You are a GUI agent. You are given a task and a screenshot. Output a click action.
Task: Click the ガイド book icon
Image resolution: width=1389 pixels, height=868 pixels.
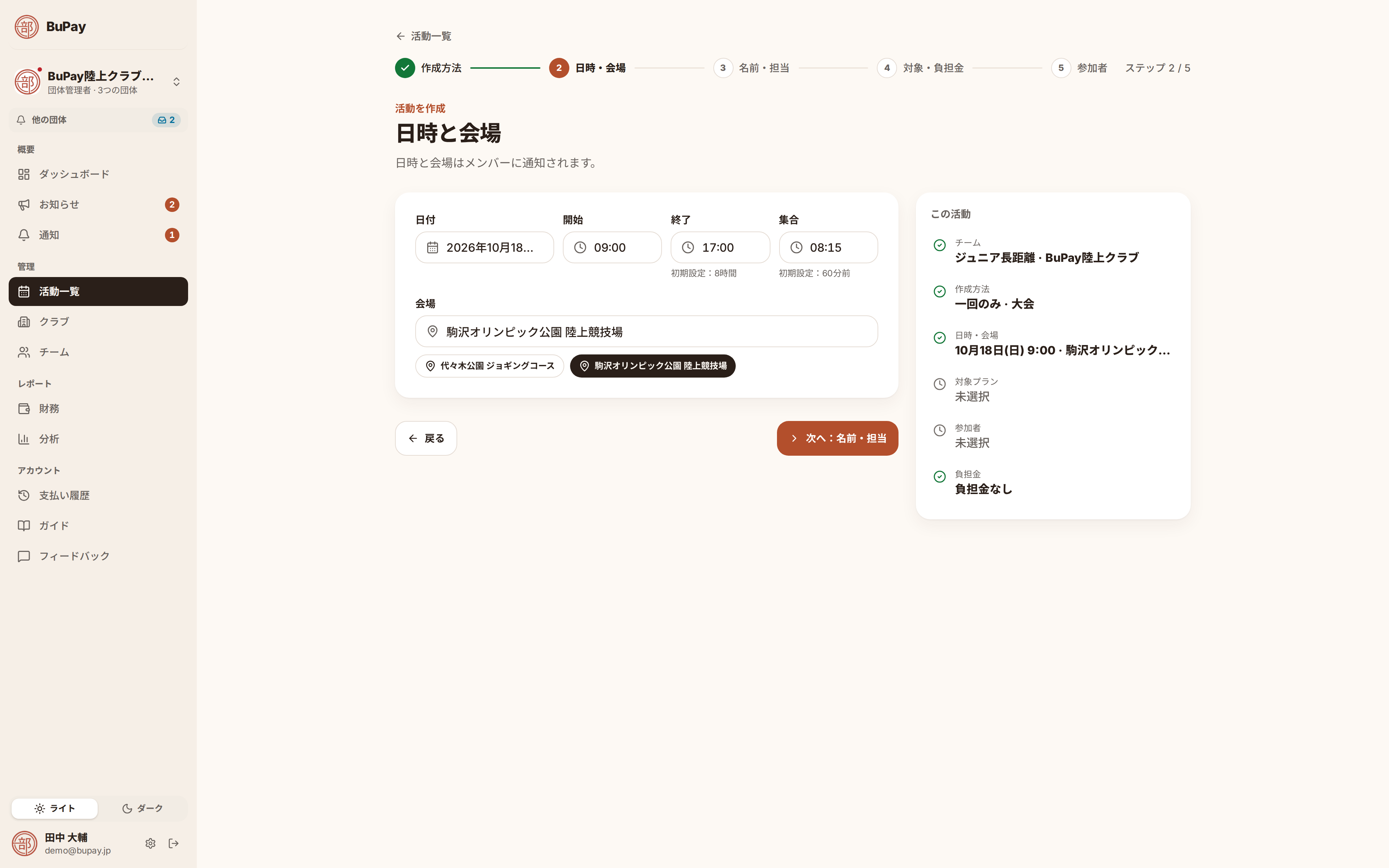pyautogui.click(x=24, y=526)
